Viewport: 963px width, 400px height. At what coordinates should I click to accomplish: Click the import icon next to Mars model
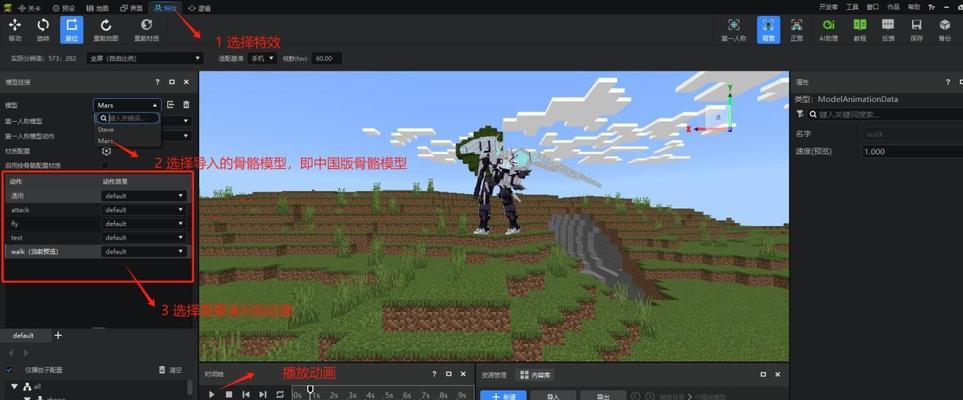pyautogui.click(x=171, y=105)
